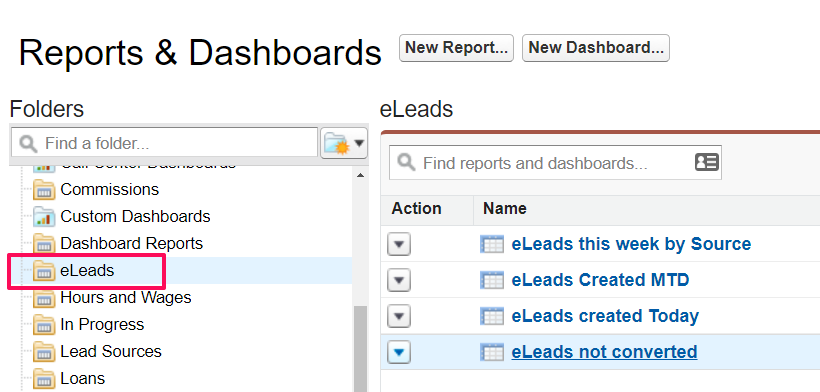Viewport: 820px width, 392px height.
Task: Open the action dropdown for eLeads this week by Source
Action: point(399,244)
